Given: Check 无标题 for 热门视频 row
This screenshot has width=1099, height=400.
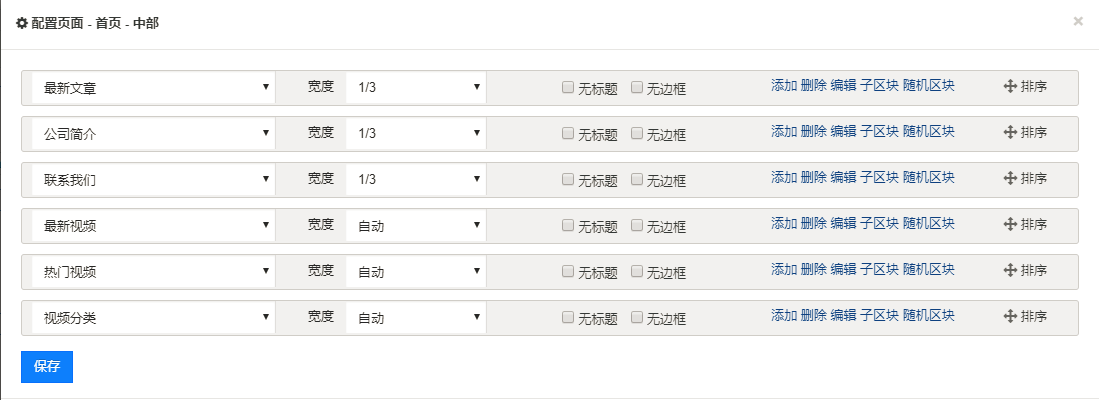Looking at the screenshot, I should [568, 271].
